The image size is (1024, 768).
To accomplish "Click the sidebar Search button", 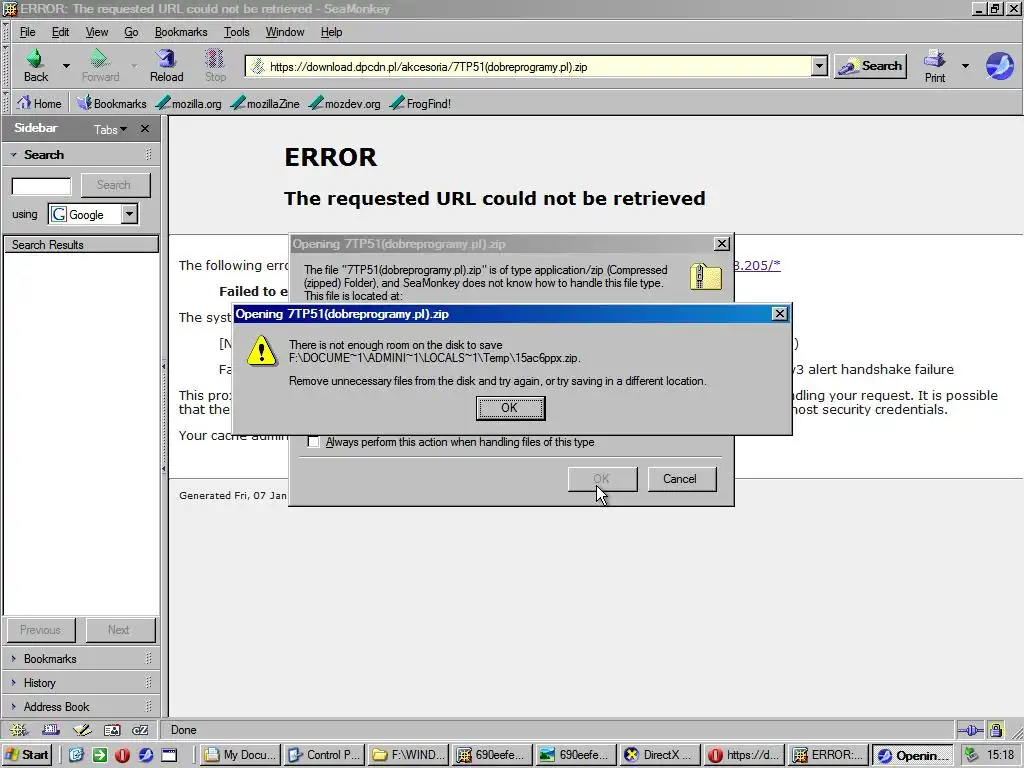I will tap(115, 185).
